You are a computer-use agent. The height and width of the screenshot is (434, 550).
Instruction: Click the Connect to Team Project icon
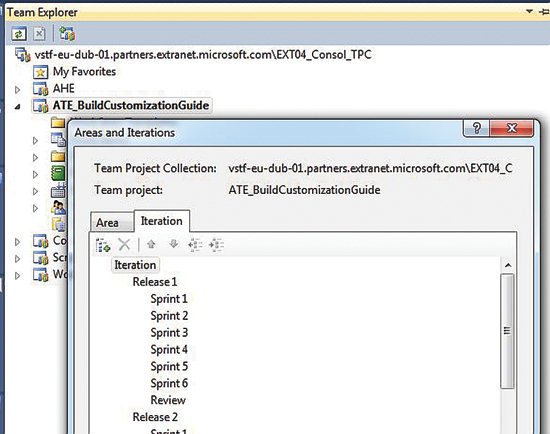[67, 34]
